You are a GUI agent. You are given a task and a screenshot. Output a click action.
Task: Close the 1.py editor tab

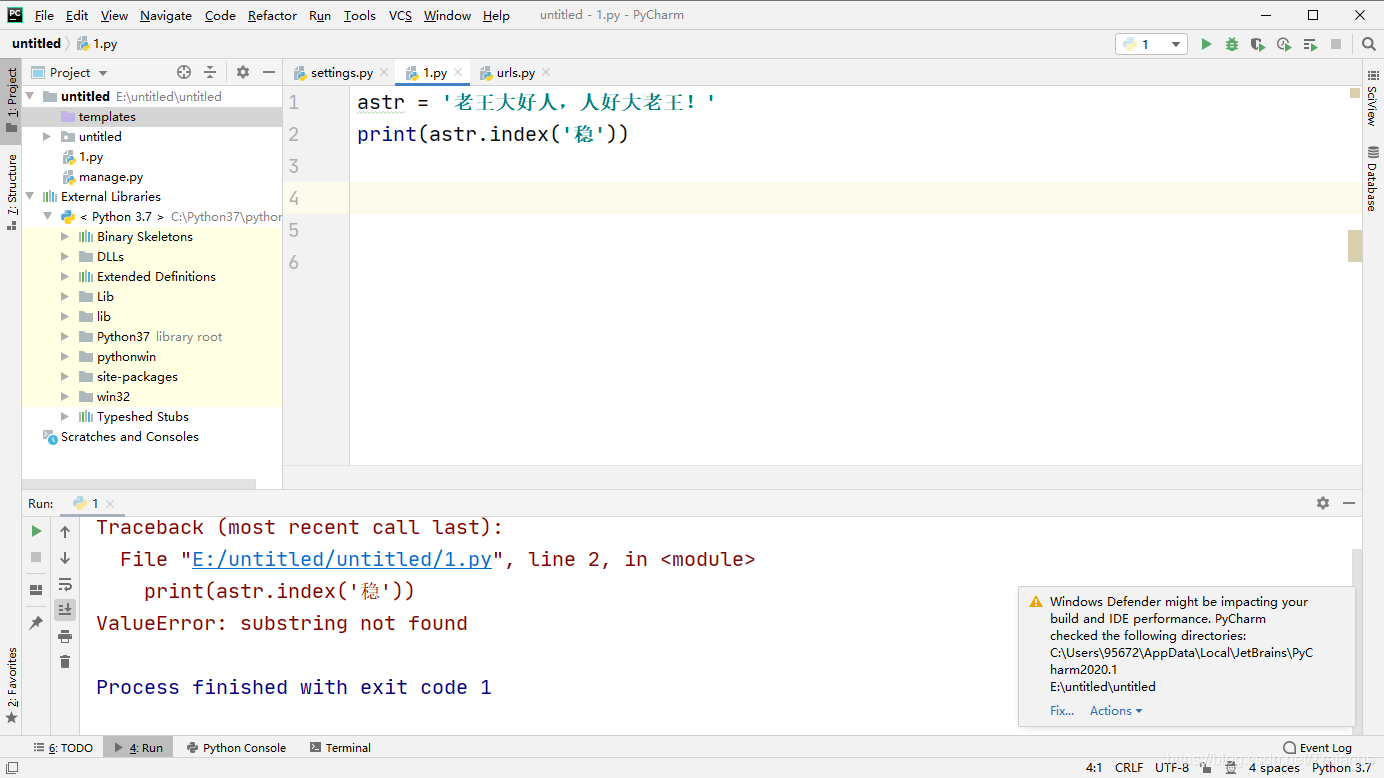click(x=458, y=72)
